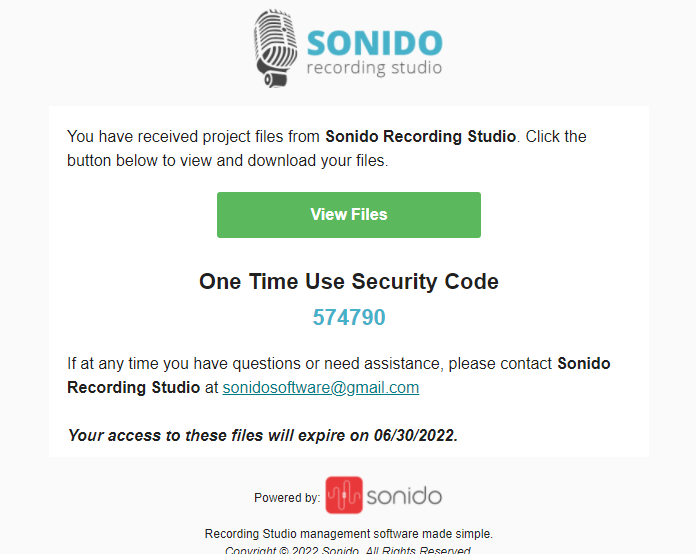Image resolution: width=696 pixels, height=554 pixels.
Task: Click the One Time Use Security Code heading
Action: [349, 281]
